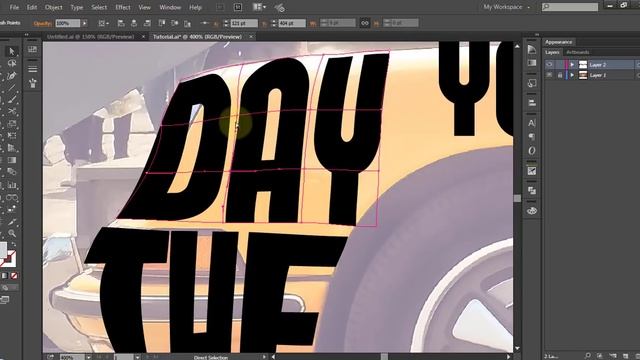Select the Line Segment tool
This screenshot has width=640, height=360.
tap(12, 87)
